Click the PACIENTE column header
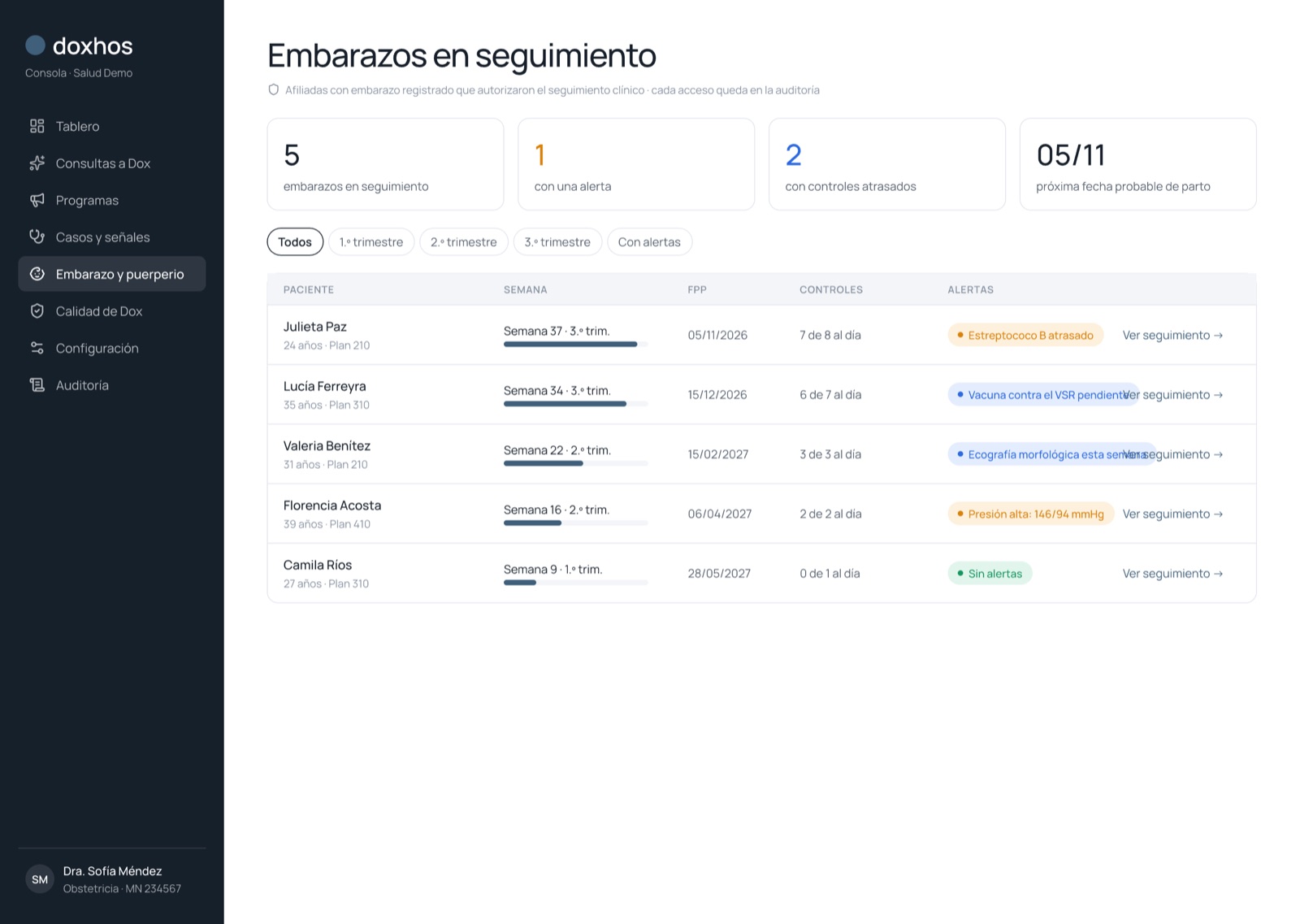1300x924 pixels. (309, 289)
